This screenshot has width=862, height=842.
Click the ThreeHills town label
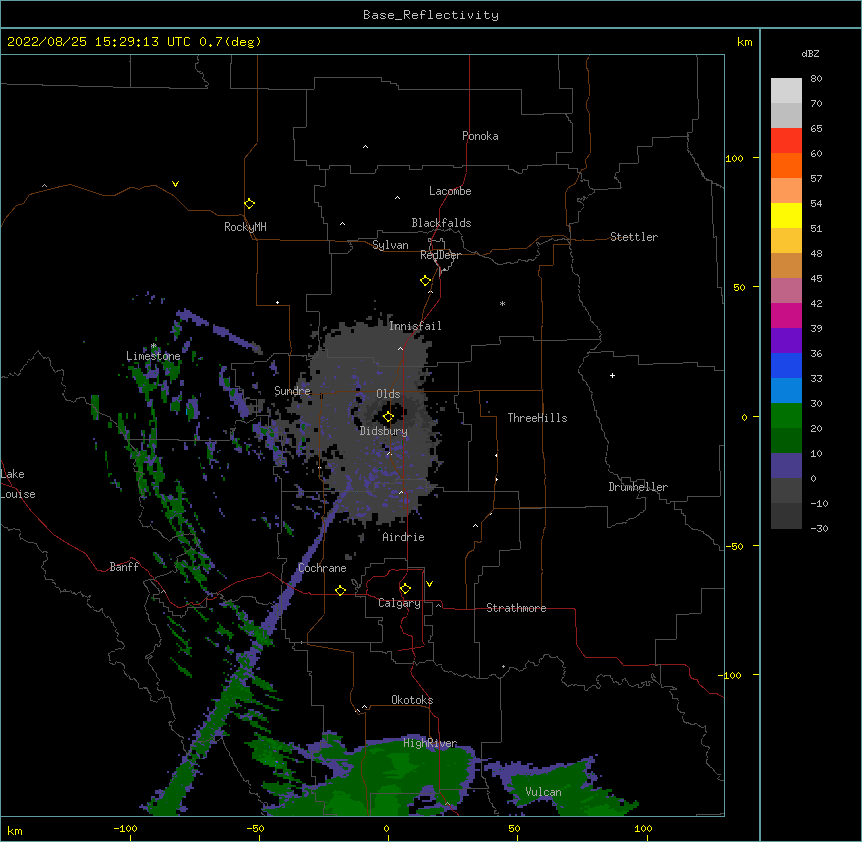(537, 418)
